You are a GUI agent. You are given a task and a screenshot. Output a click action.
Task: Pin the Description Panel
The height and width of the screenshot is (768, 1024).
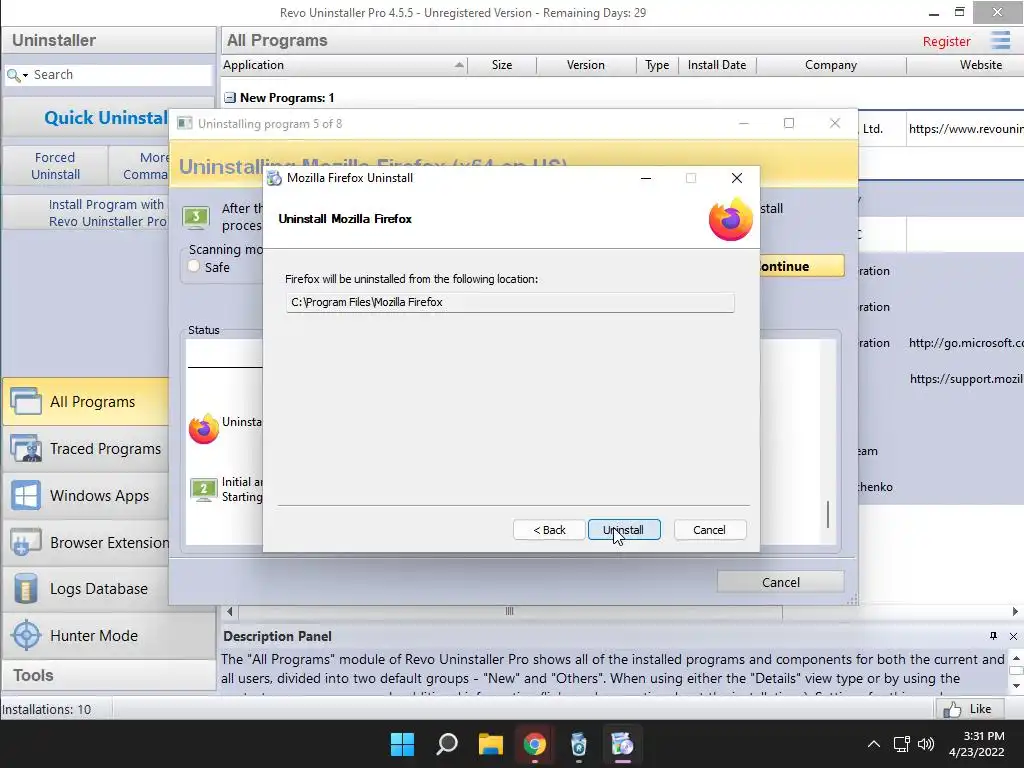click(x=993, y=635)
